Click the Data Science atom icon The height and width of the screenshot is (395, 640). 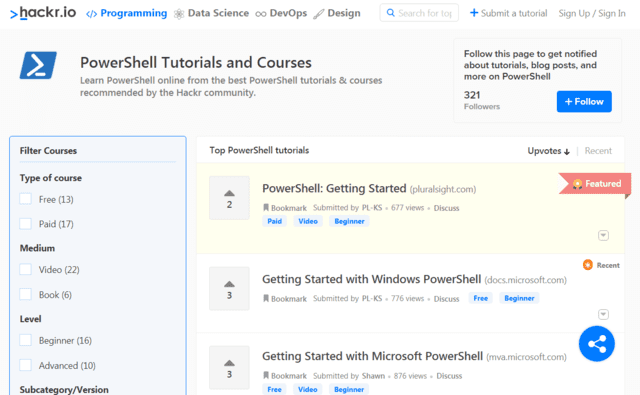(179, 14)
